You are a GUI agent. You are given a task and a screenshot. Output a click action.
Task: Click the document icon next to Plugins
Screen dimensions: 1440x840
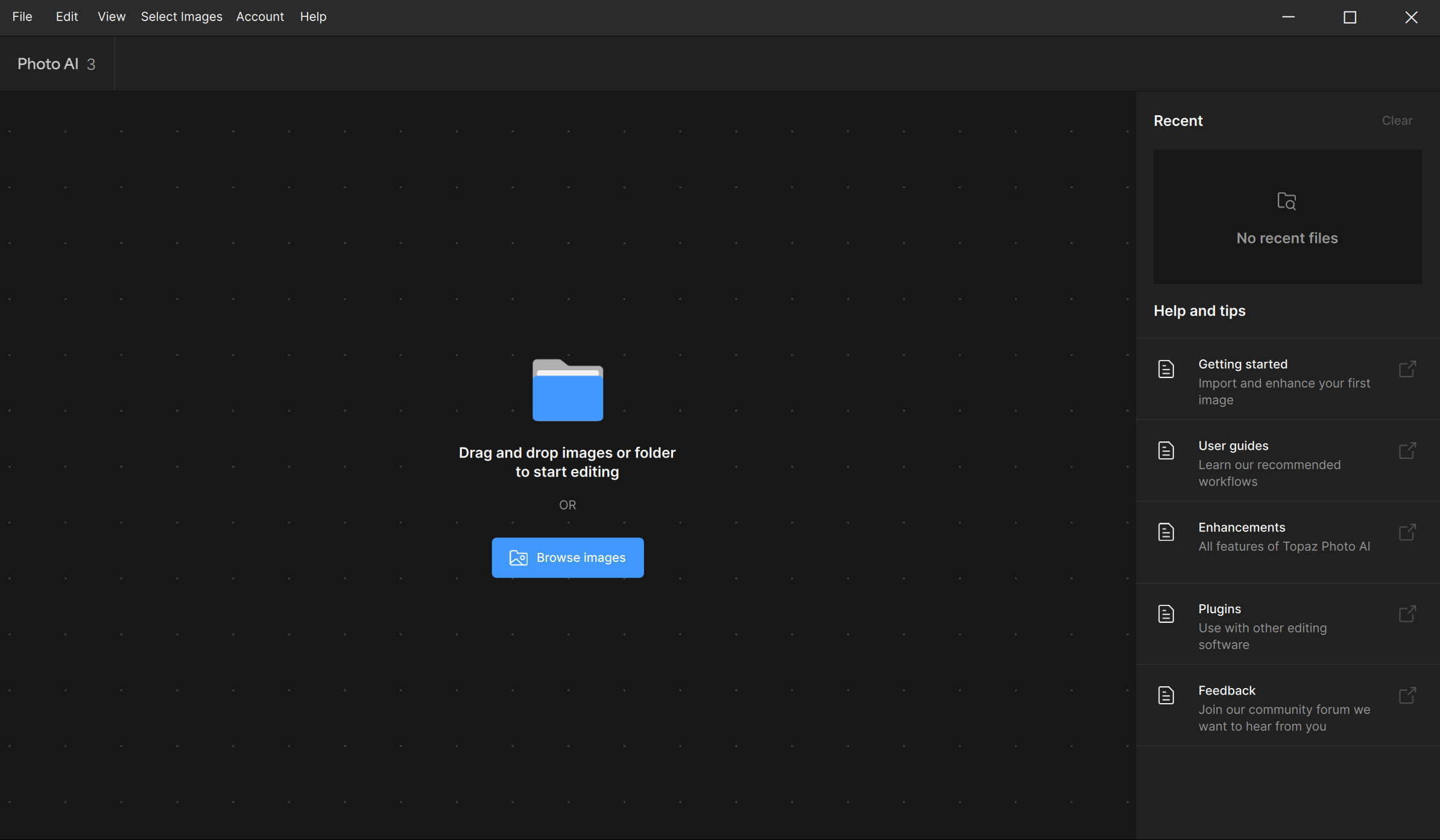pos(1166,614)
